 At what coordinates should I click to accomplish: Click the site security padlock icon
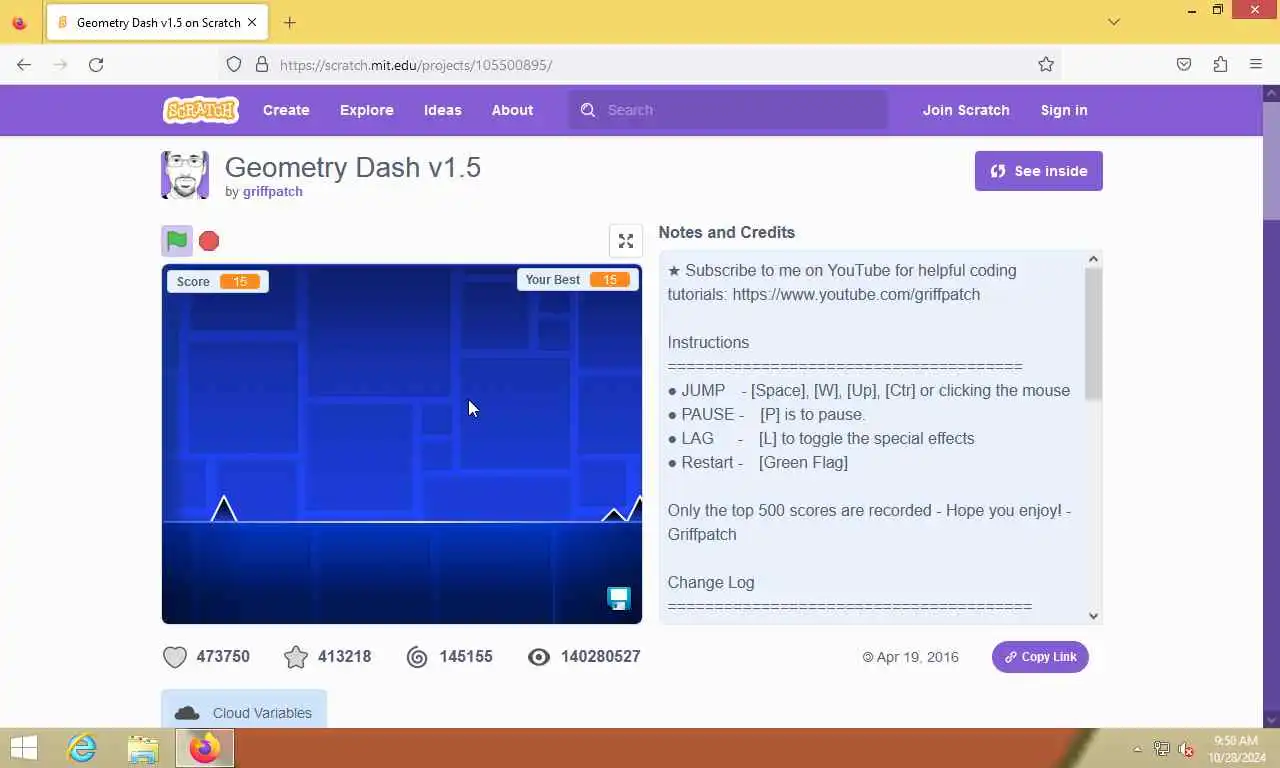[x=262, y=64]
